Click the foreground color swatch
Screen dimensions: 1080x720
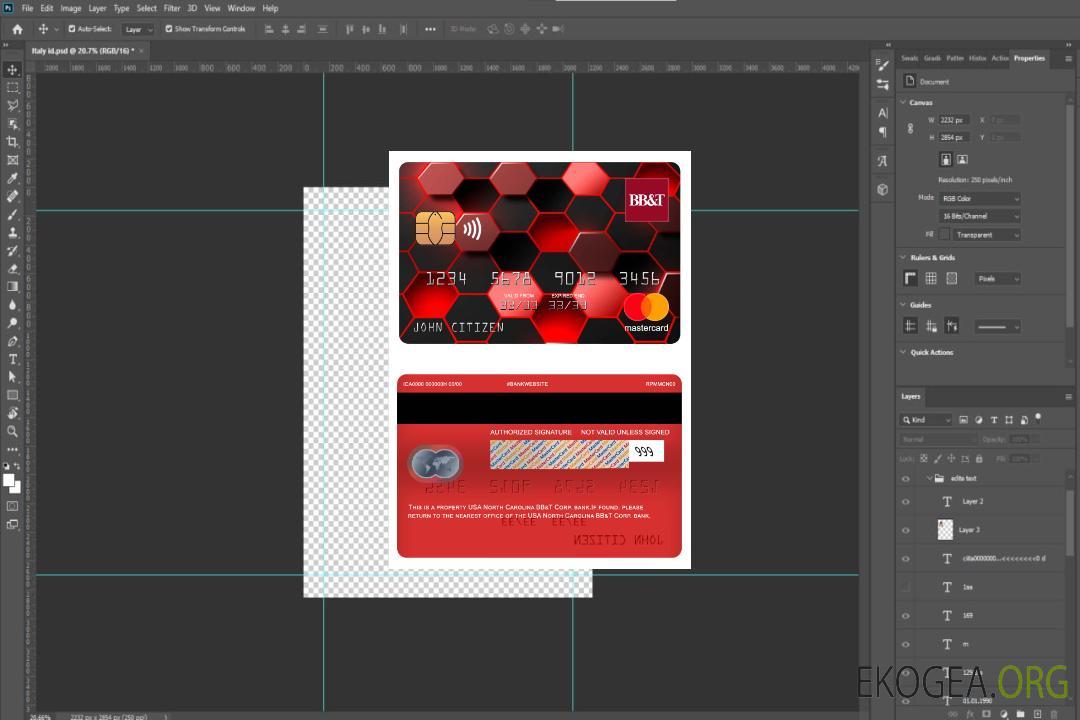tap(9, 481)
